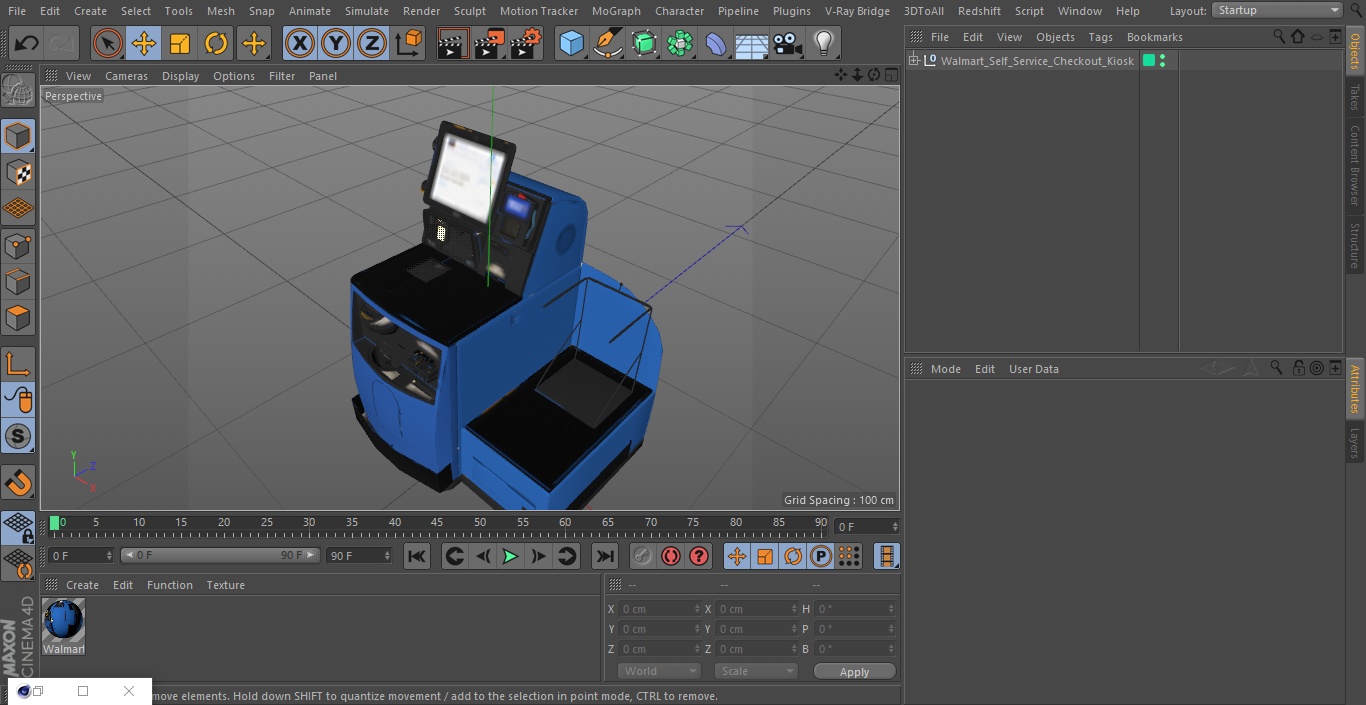Switch to Points mode

tap(18, 245)
